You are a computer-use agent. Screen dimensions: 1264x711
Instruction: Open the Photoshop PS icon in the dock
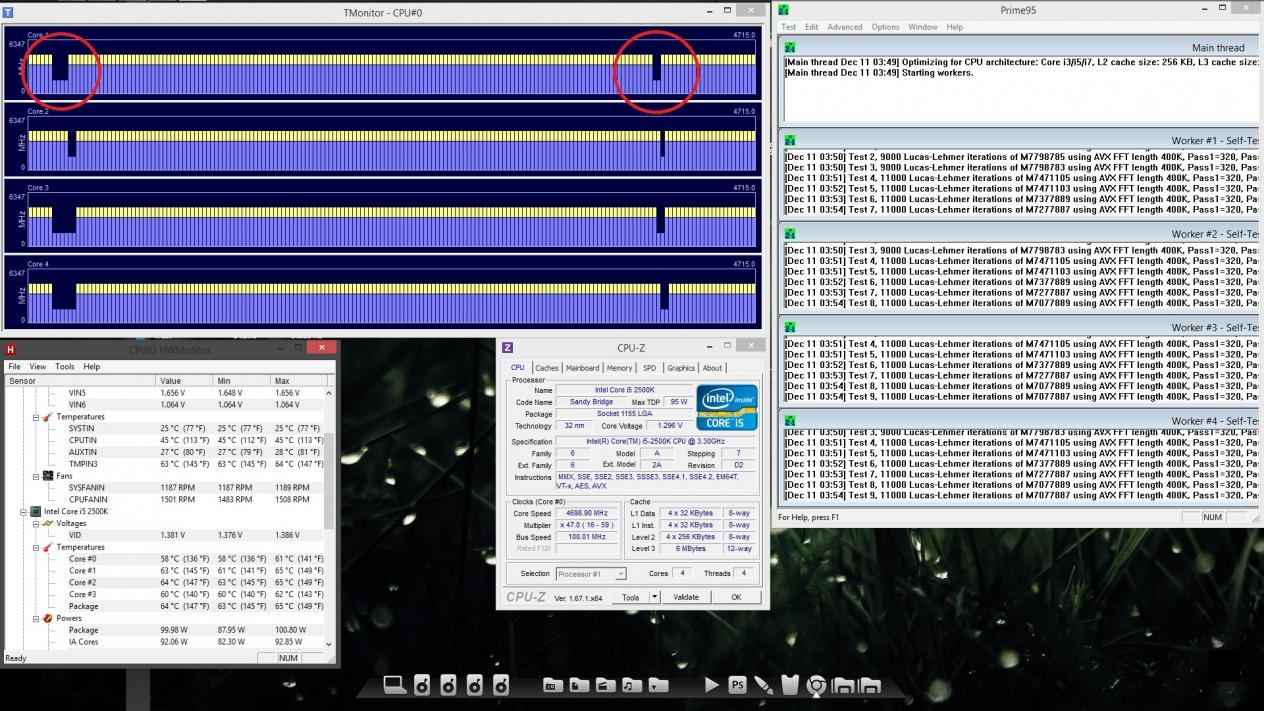click(x=738, y=685)
